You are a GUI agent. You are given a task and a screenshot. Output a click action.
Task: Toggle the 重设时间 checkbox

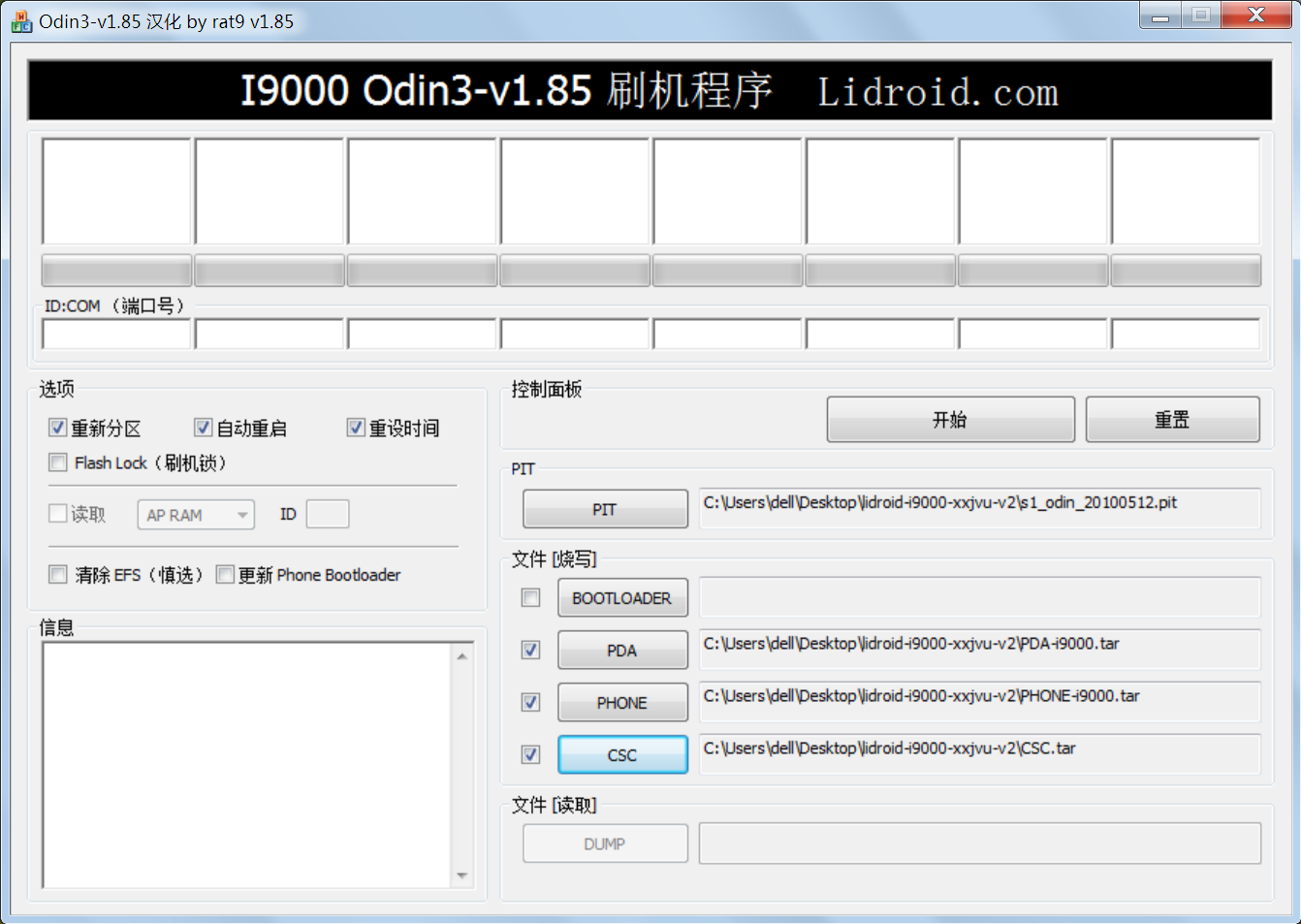357,428
